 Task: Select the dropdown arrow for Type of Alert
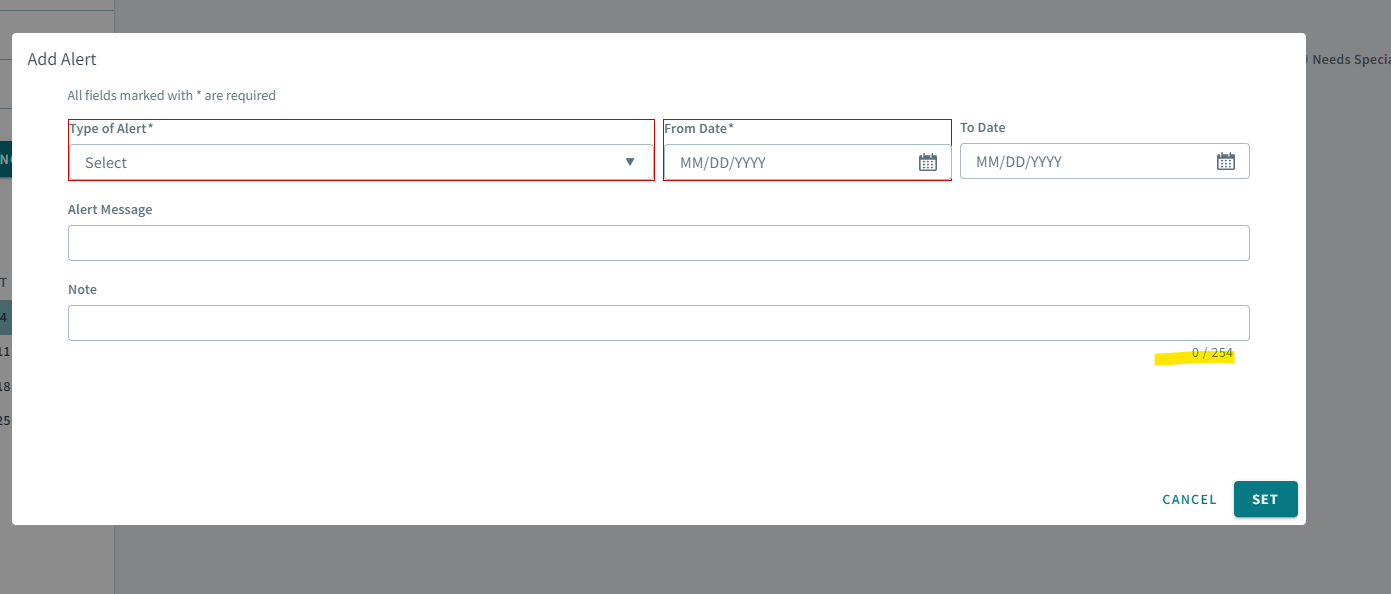click(x=630, y=161)
